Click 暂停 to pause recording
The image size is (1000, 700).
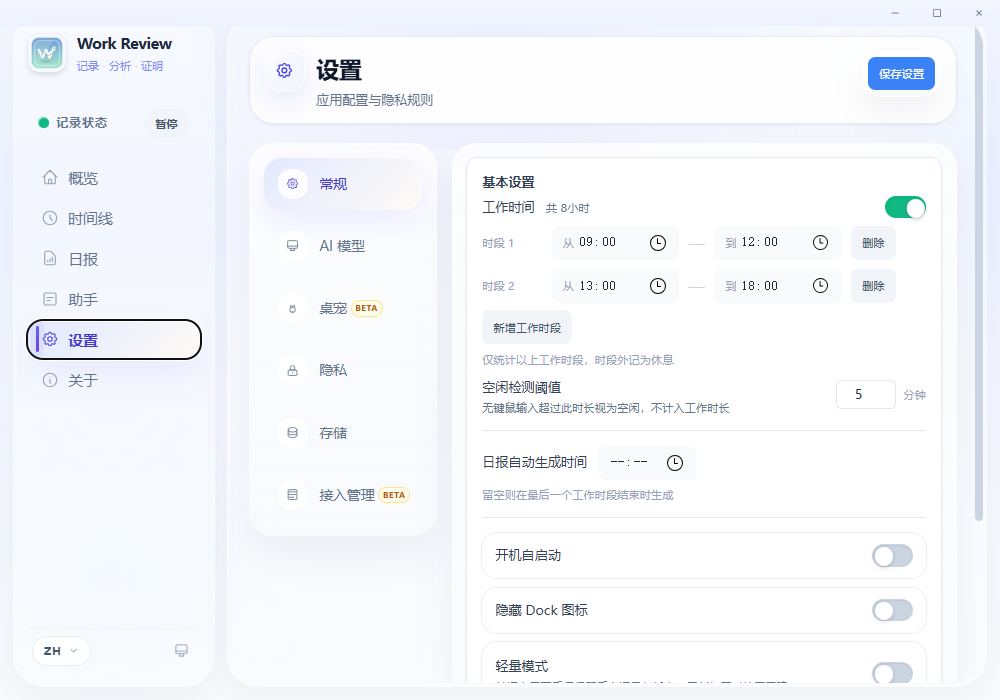pos(166,124)
